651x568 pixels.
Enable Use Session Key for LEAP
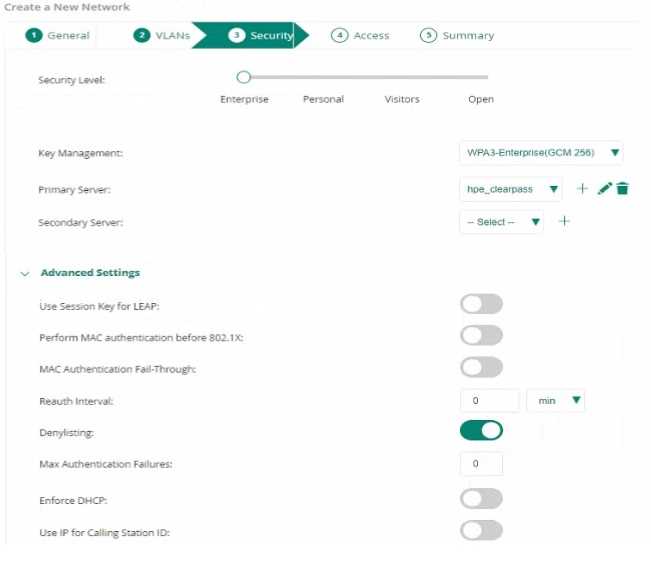click(481, 304)
